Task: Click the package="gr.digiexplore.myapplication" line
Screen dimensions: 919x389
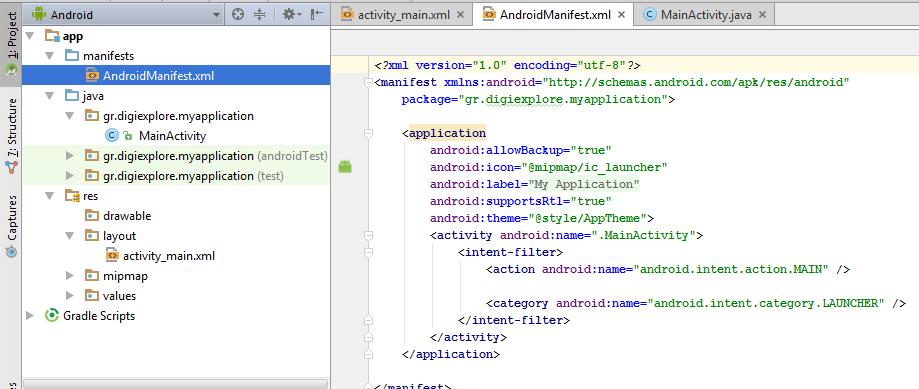Action: (x=538, y=100)
